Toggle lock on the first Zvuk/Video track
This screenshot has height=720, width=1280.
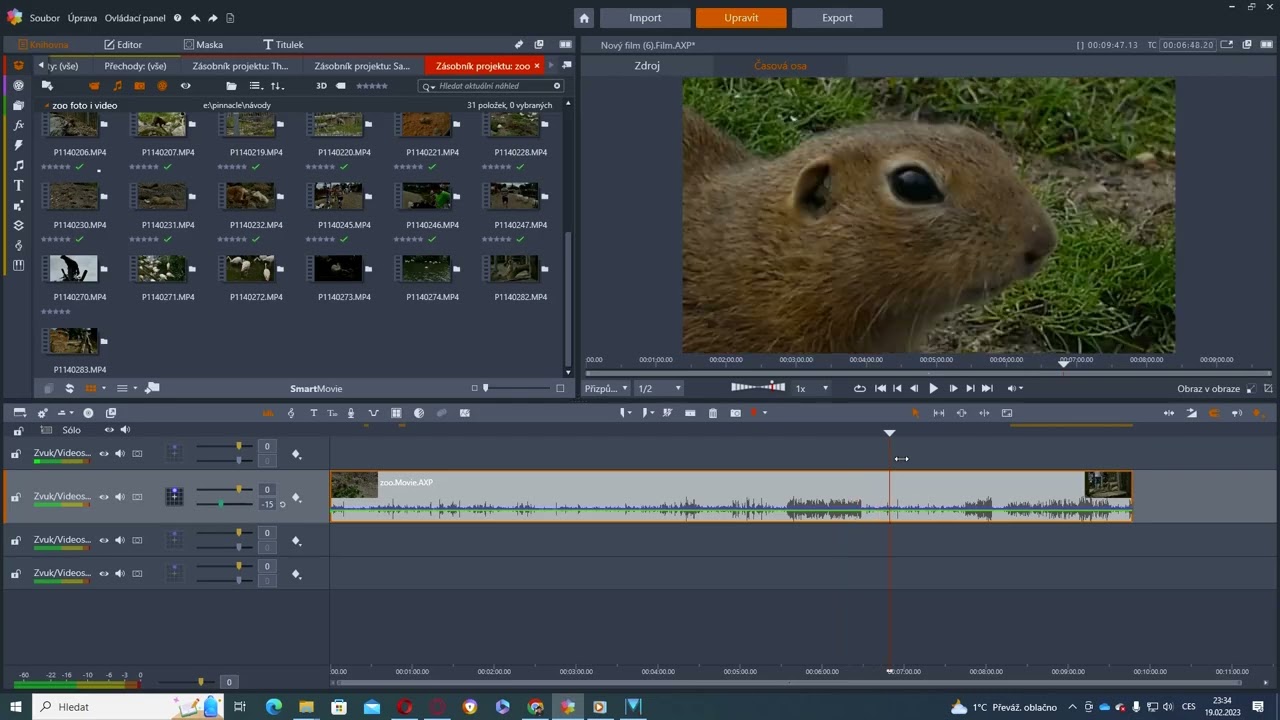[x=16, y=454]
